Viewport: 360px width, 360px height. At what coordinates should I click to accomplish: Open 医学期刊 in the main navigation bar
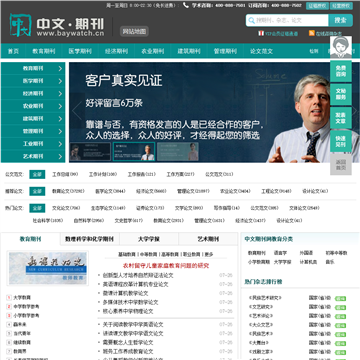pyautogui.click(x=80, y=51)
